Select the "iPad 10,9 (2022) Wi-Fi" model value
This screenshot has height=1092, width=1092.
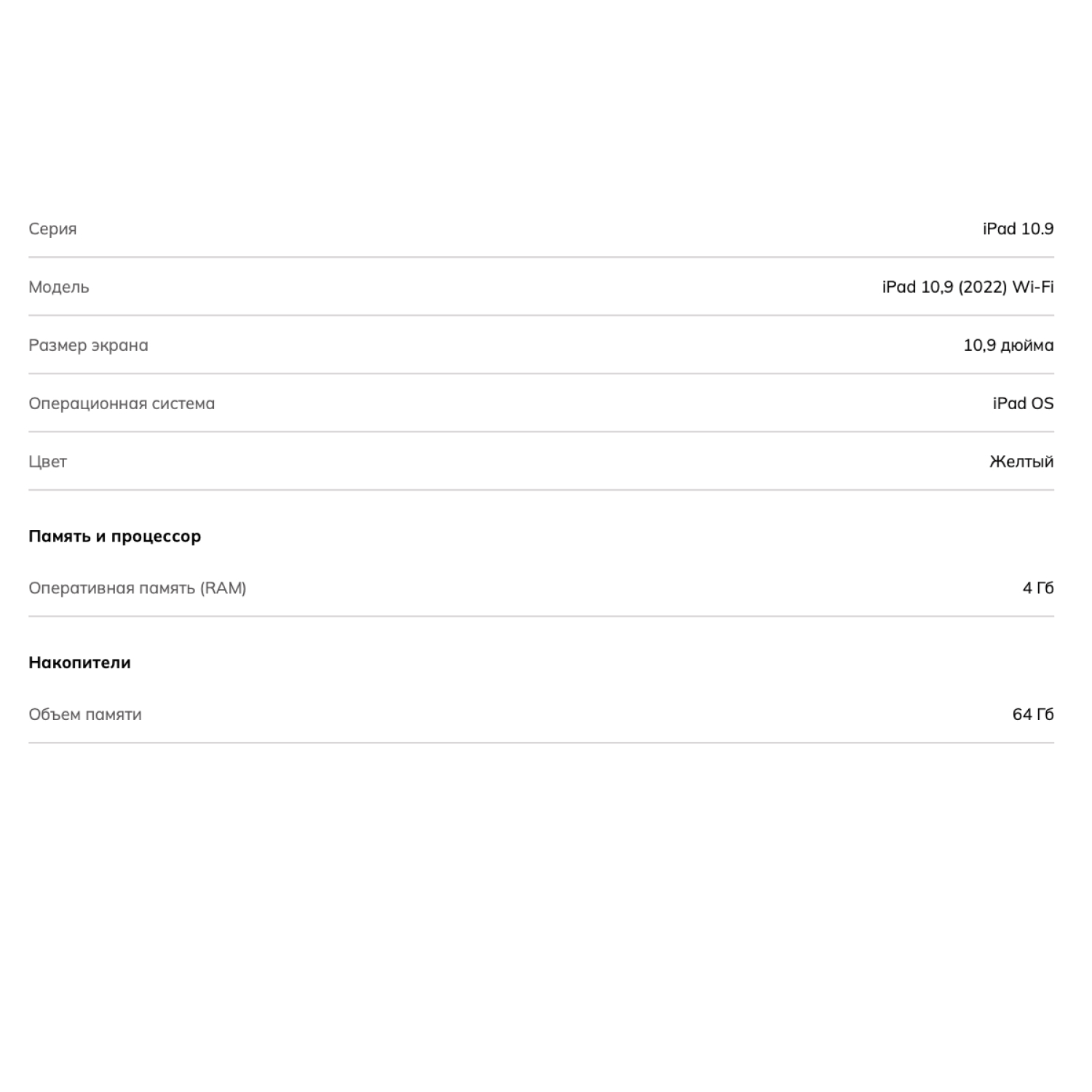click(x=968, y=287)
